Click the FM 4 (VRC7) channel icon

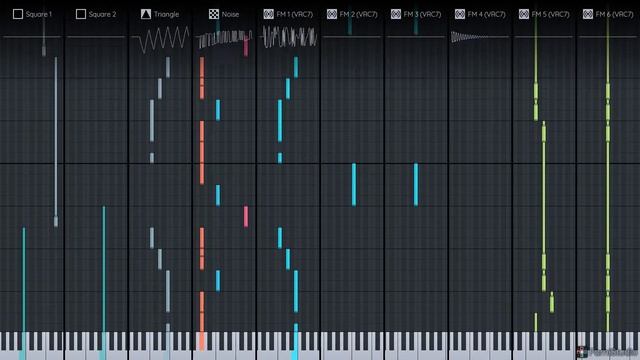point(460,14)
